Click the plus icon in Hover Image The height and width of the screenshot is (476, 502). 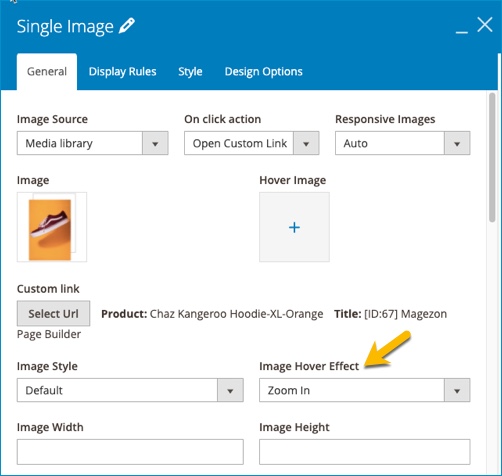click(294, 227)
